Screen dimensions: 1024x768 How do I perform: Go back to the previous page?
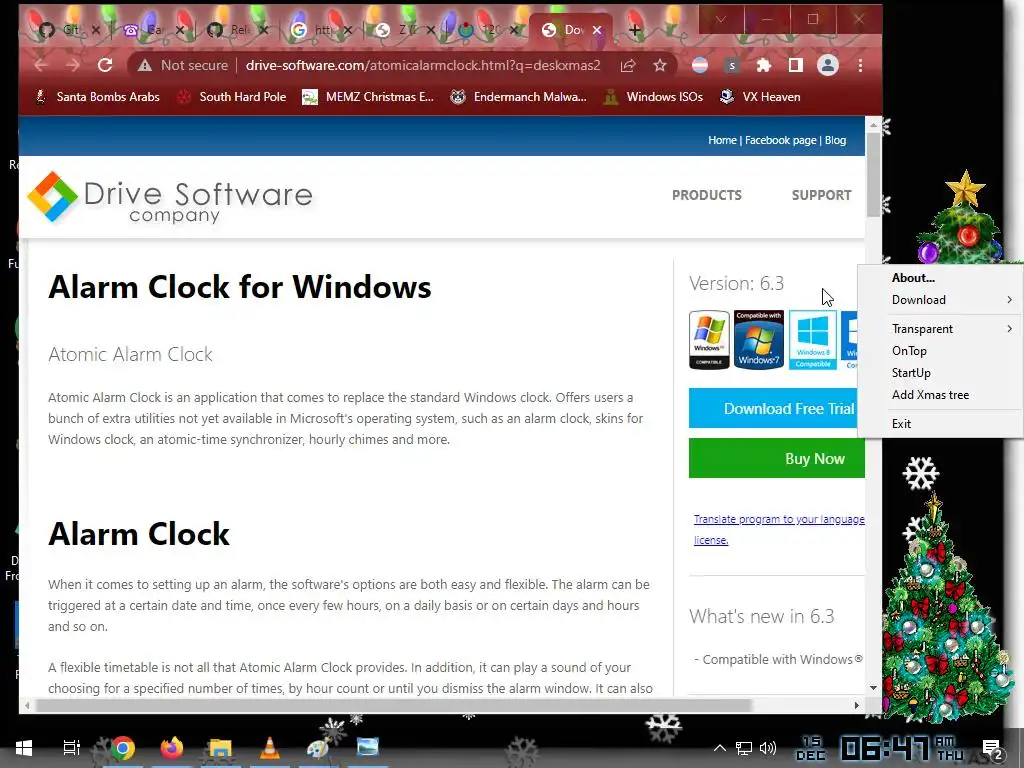click(41, 65)
